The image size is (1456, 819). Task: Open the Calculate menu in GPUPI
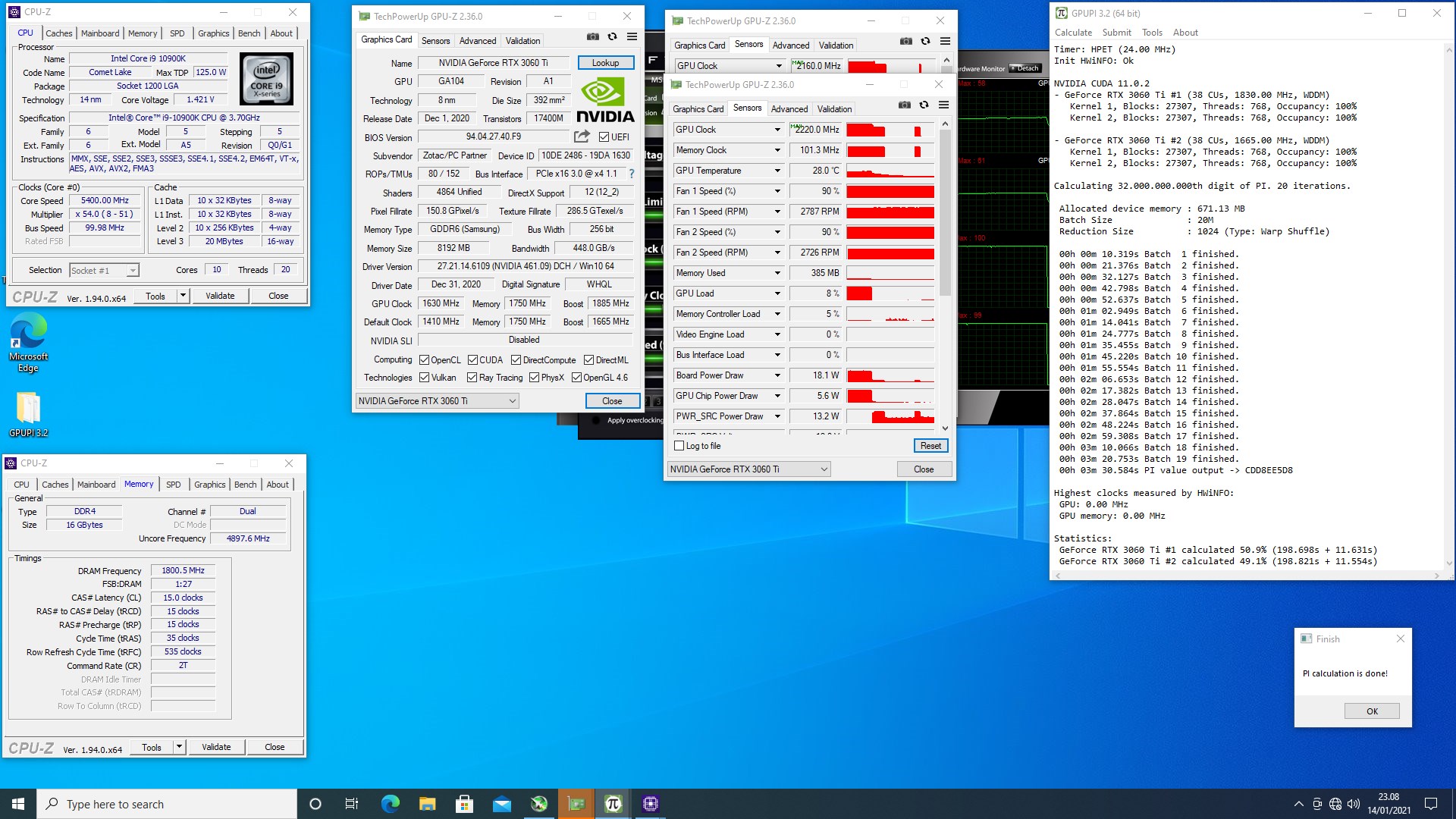click(1073, 33)
